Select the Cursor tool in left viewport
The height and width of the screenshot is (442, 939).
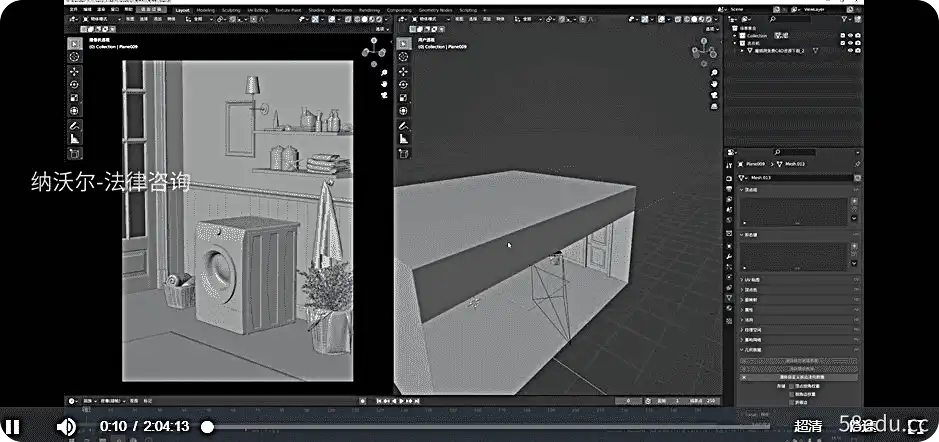(74, 56)
